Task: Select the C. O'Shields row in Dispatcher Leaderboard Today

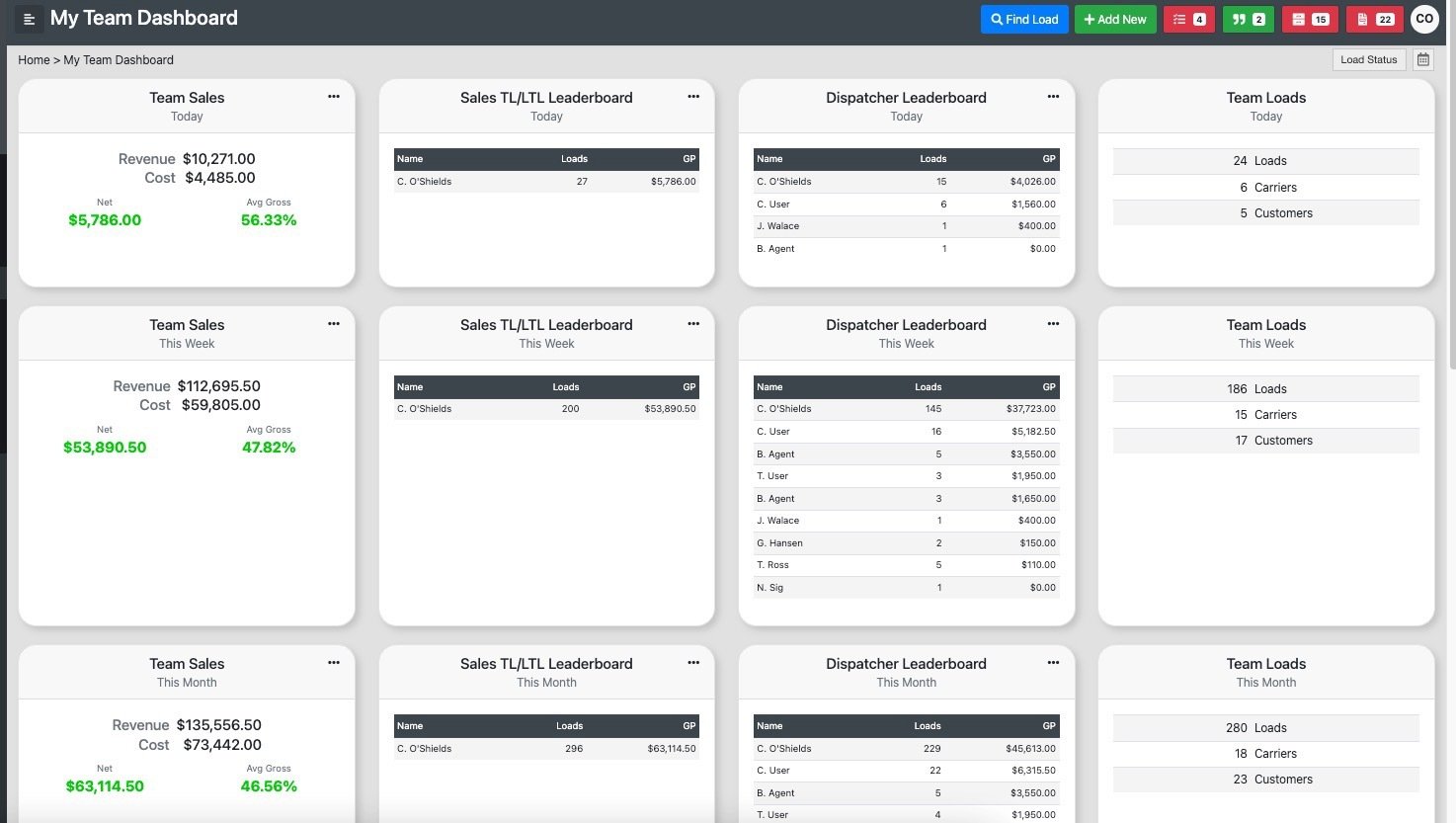Action: (x=907, y=182)
